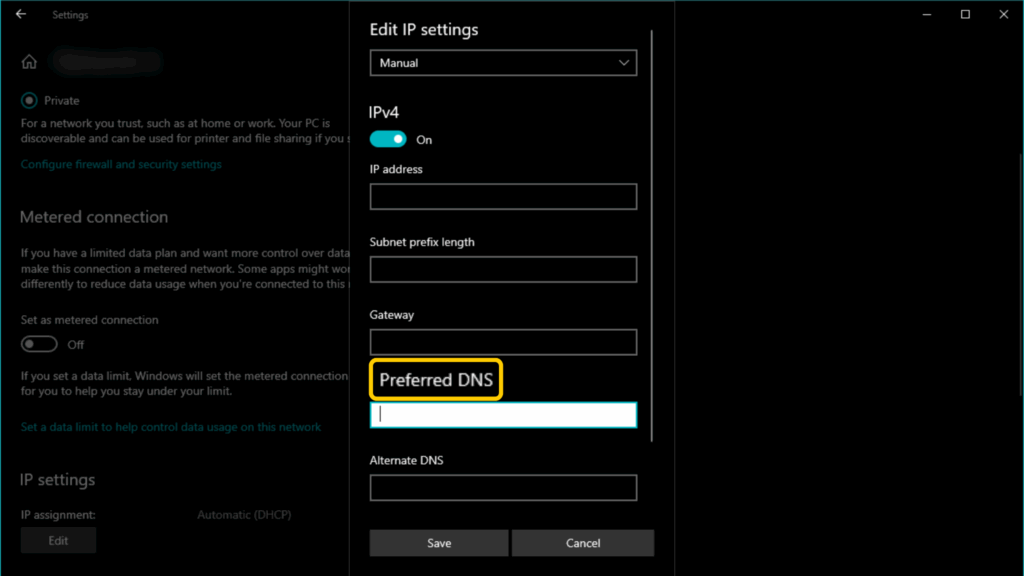Image resolution: width=1024 pixels, height=576 pixels.
Task: Select the Gateway input field
Action: tap(503, 342)
